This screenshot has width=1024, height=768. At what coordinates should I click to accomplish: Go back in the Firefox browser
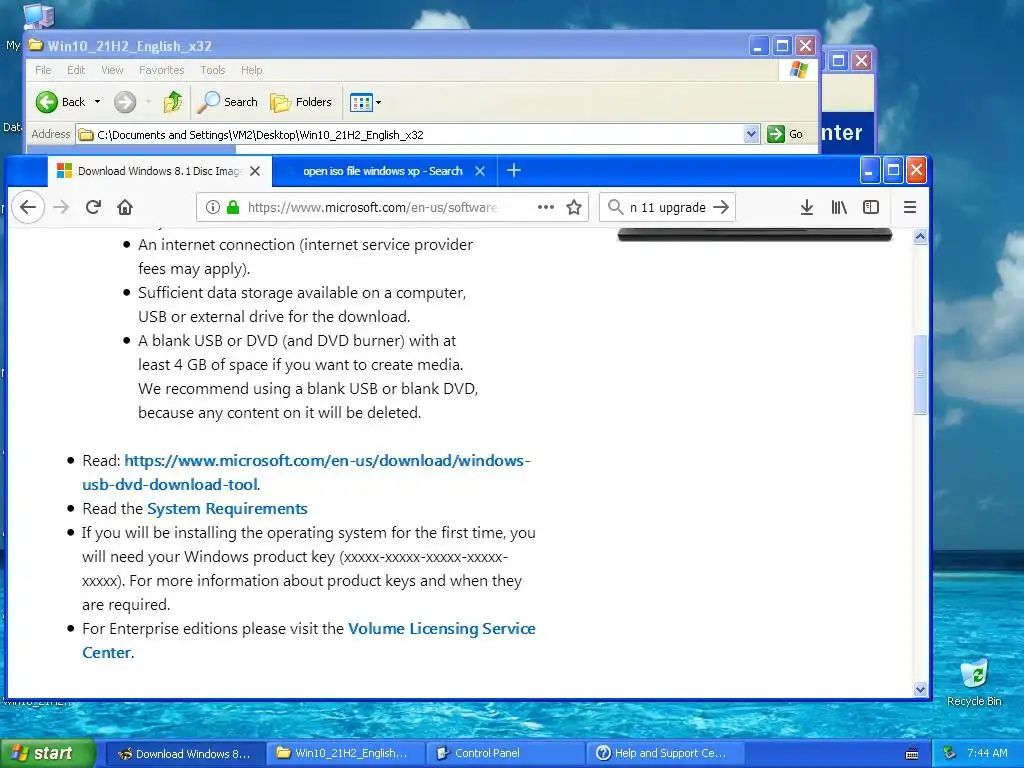27,207
